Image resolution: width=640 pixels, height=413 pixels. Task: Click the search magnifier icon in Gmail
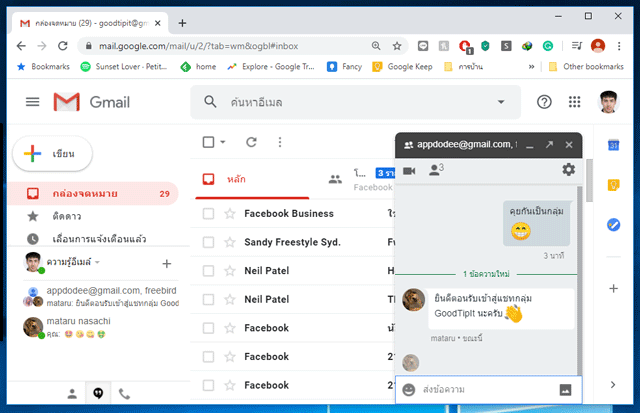[210, 102]
